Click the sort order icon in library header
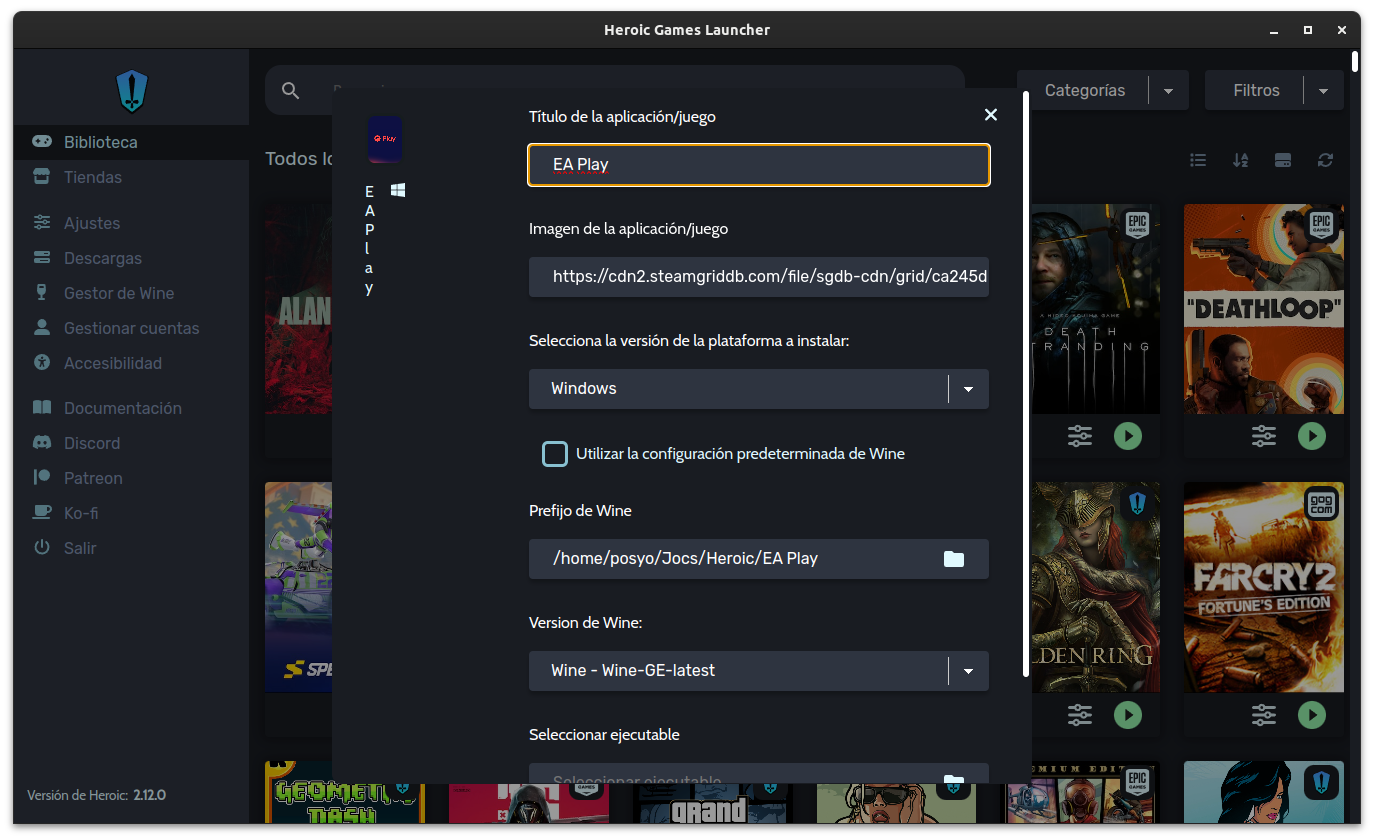 tap(1240, 160)
